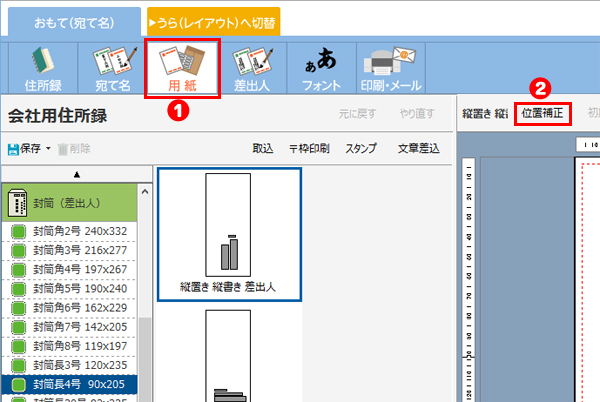The image size is (600, 402).
Task: Select the 封筒角8号 119x197 row
Action: click(69, 347)
